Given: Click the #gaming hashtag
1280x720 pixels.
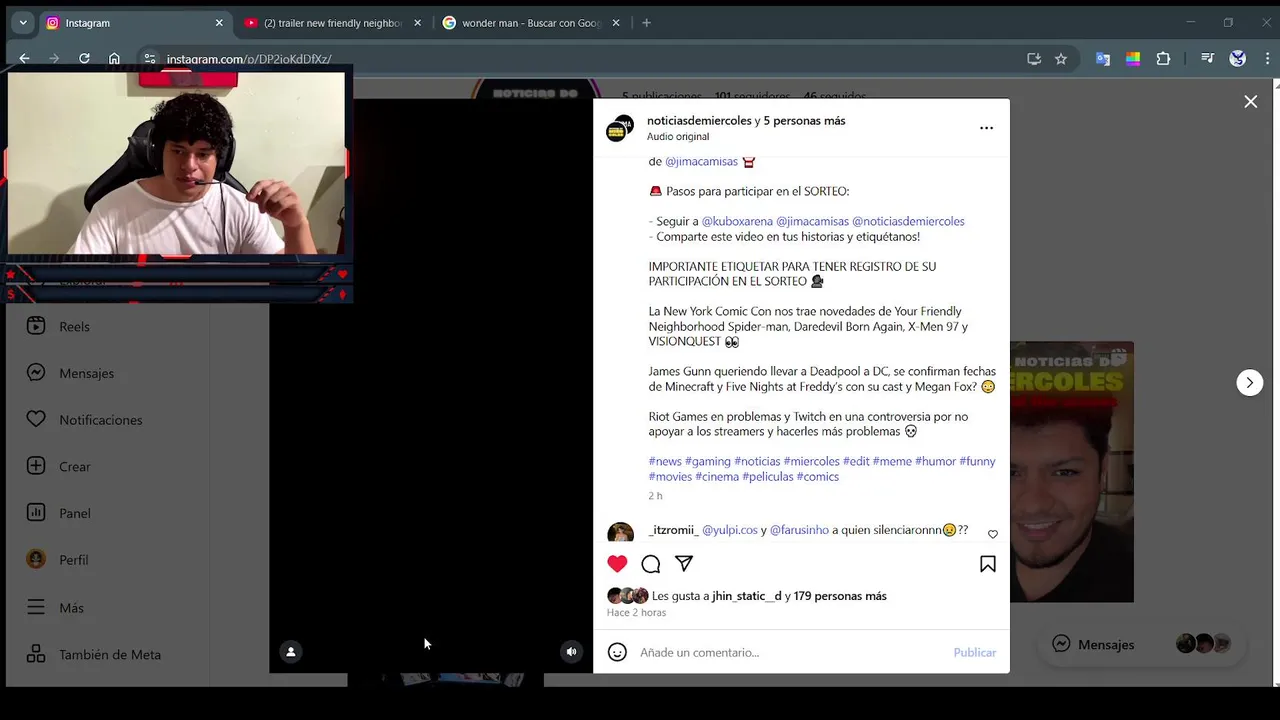Looking at the screenshot, I should click(x=708, y=461).
